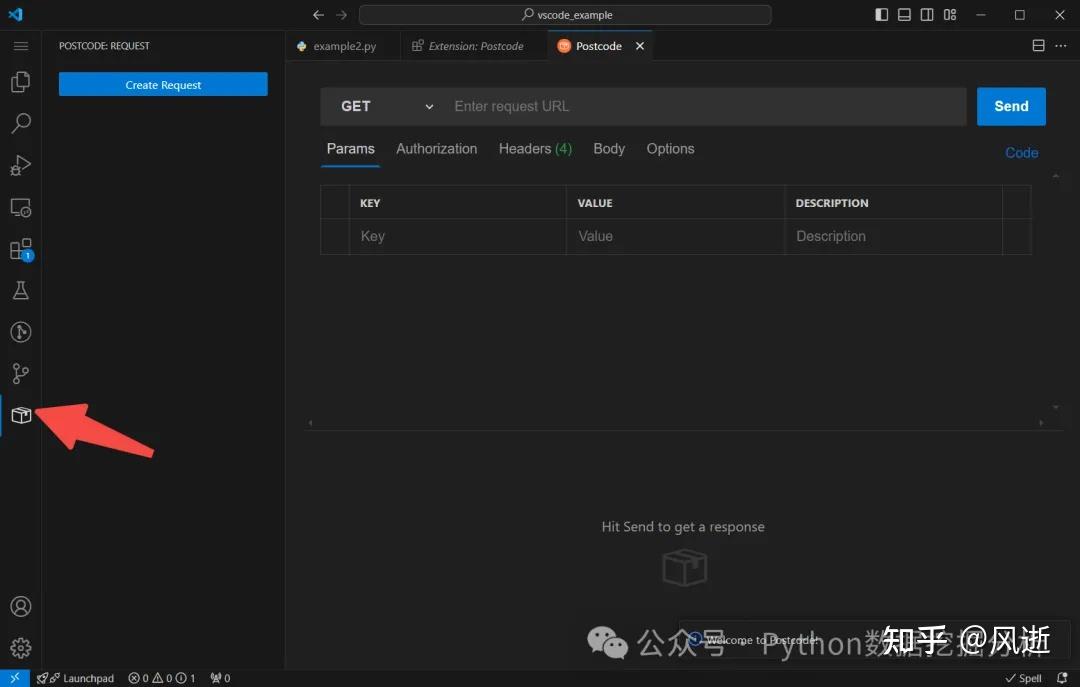Focus the Key parameter cell

[457, 236]
